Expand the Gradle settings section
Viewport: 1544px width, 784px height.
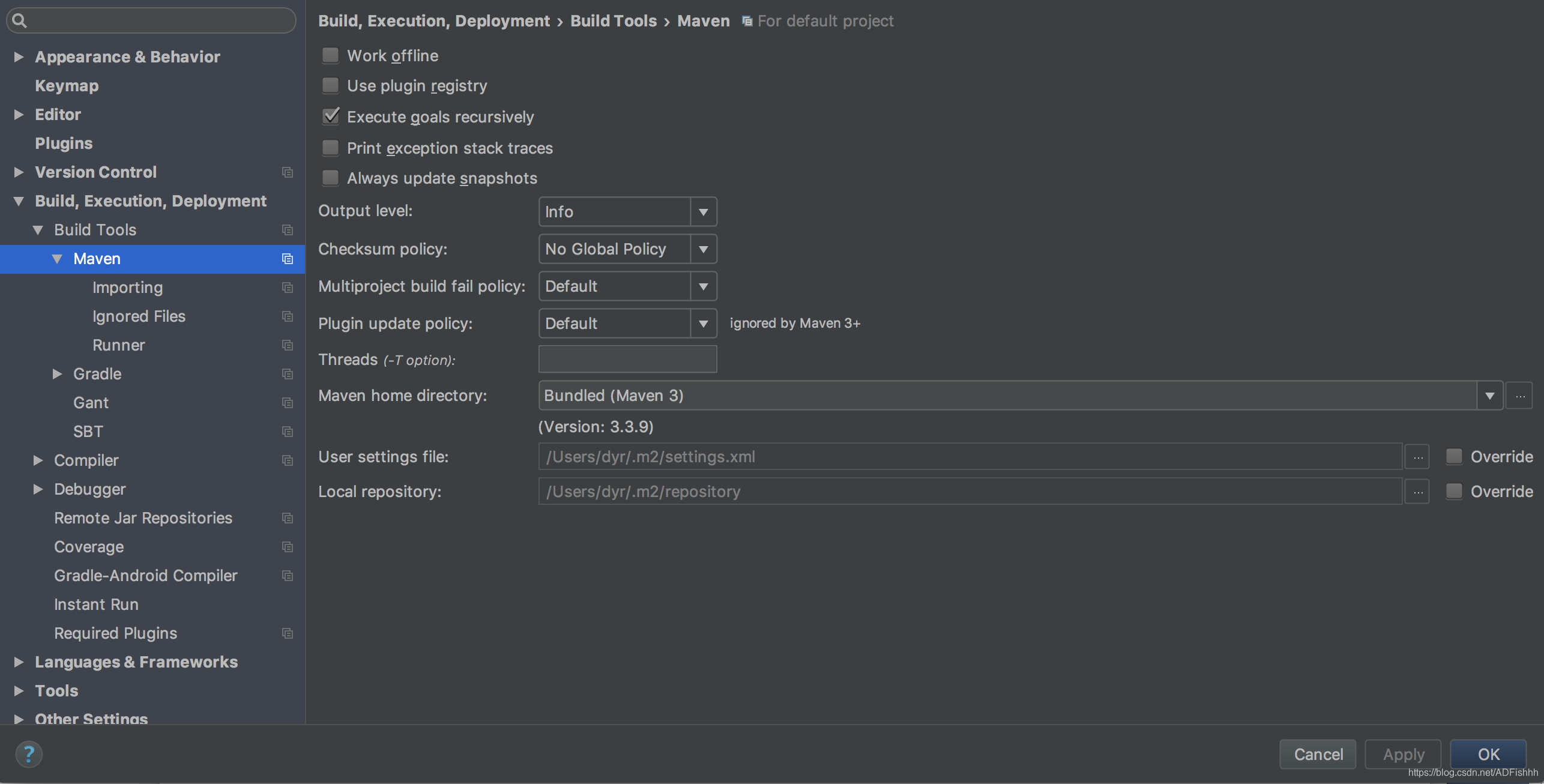(58, 373)
